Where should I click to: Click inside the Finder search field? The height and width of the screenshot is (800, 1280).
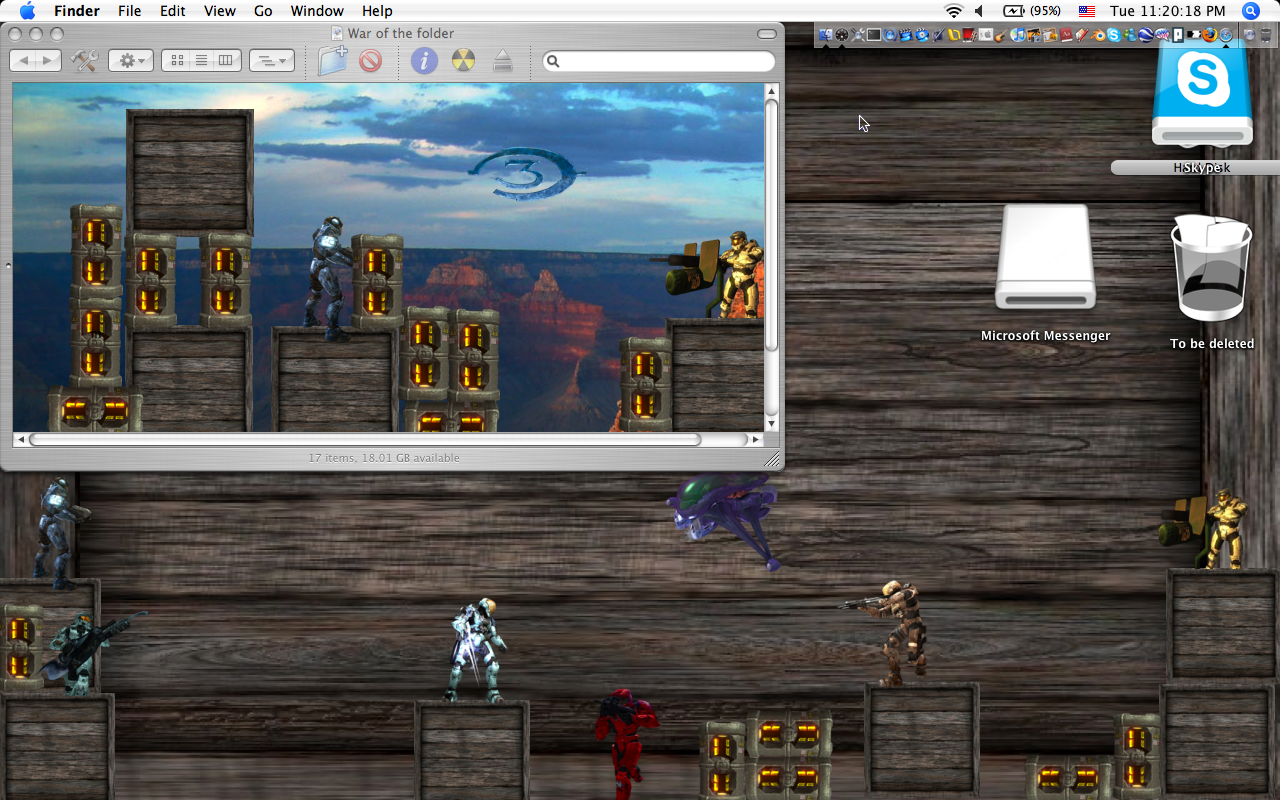(x=659, y=61)
